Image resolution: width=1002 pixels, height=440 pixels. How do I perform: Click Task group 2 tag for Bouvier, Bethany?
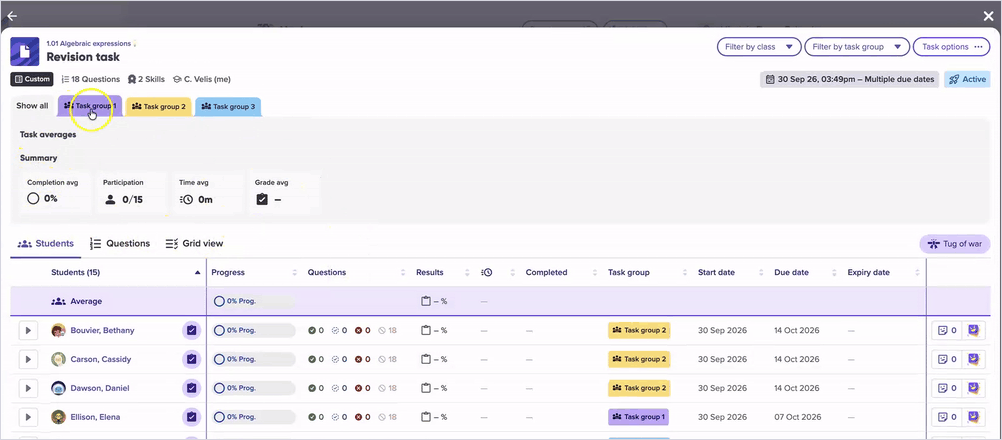click(639, 331)
